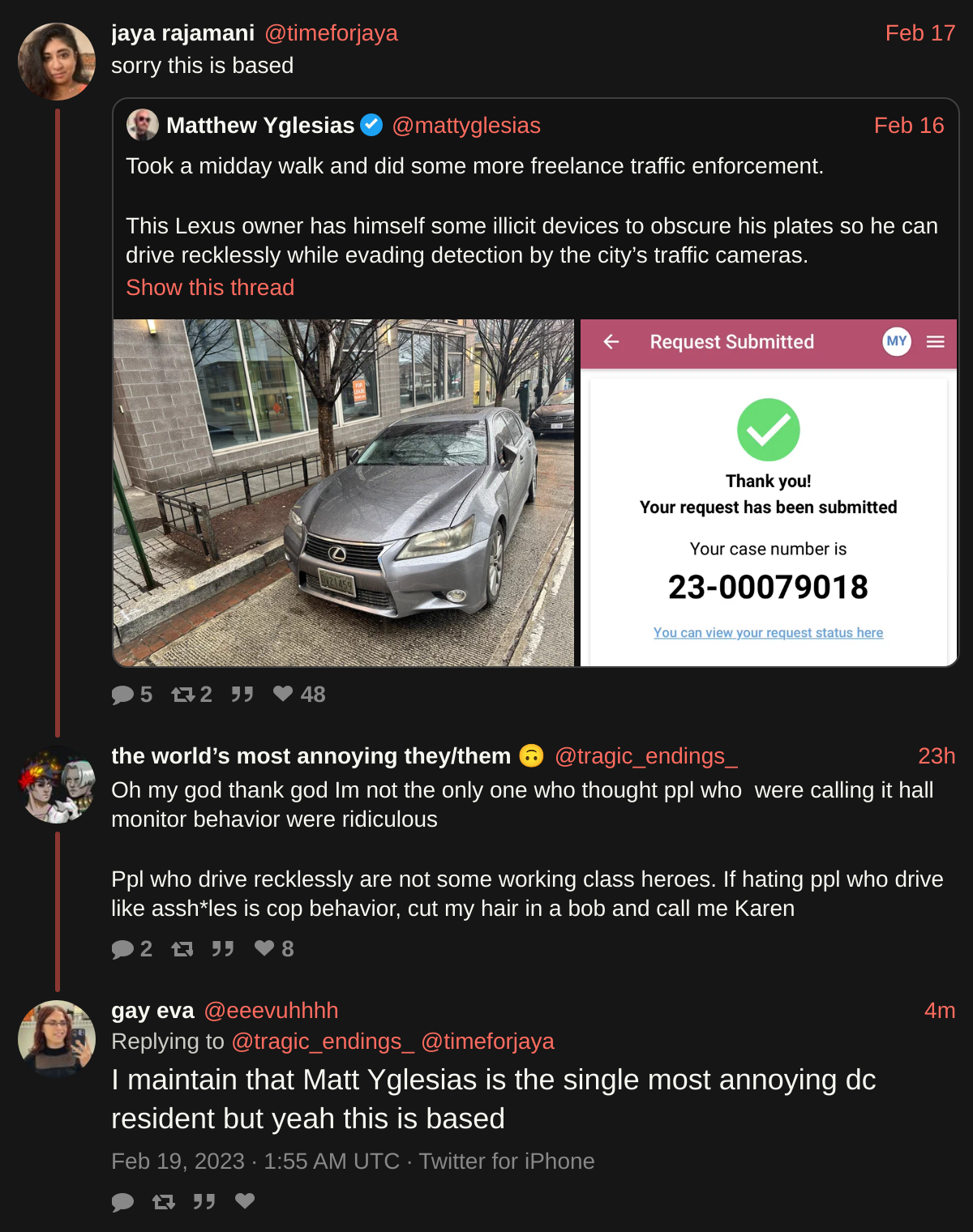Quote jaya rajamani's tweet
Screen dimensions: 973x1232
242,695
